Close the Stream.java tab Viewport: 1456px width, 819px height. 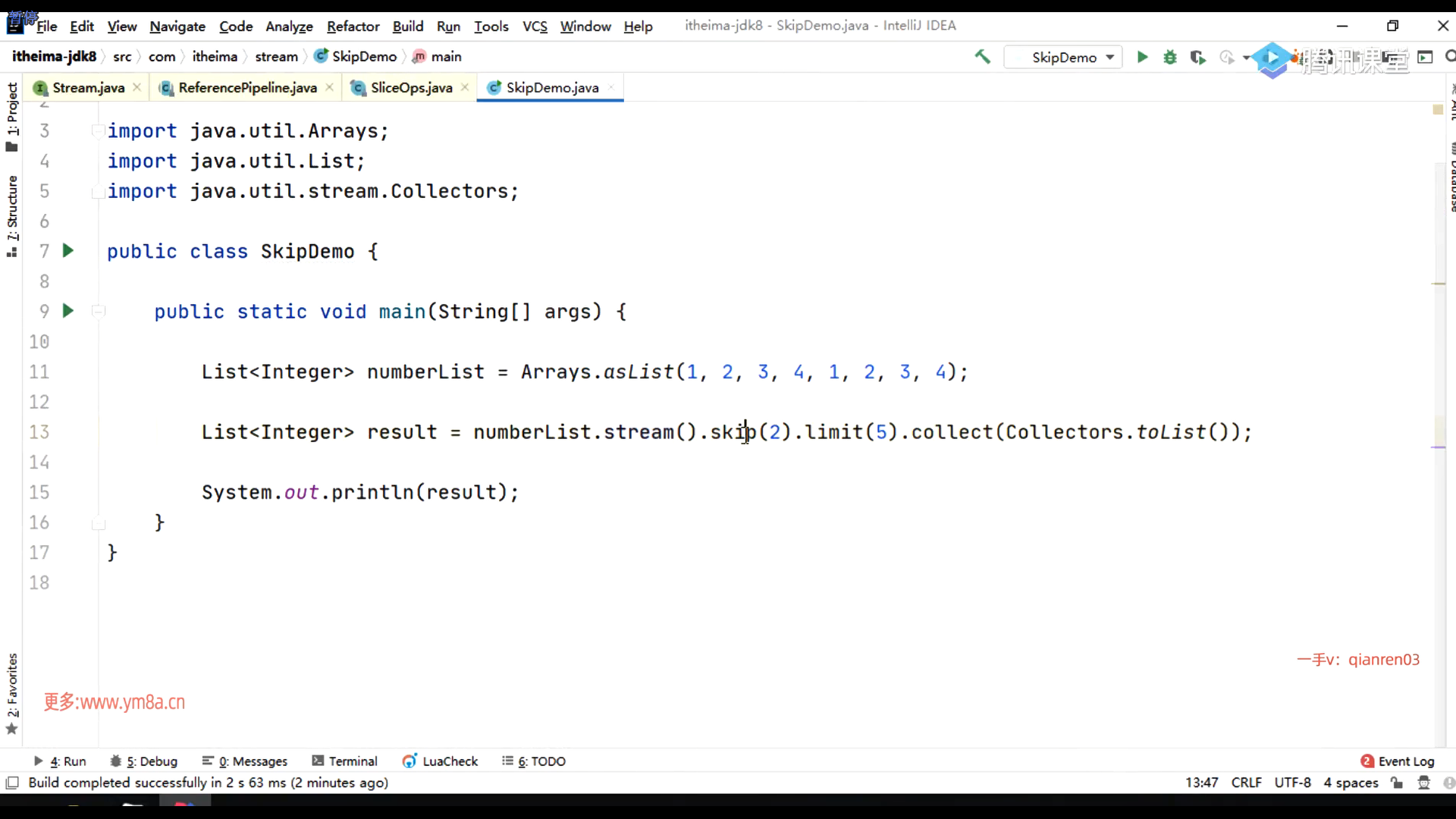point(136,87)
